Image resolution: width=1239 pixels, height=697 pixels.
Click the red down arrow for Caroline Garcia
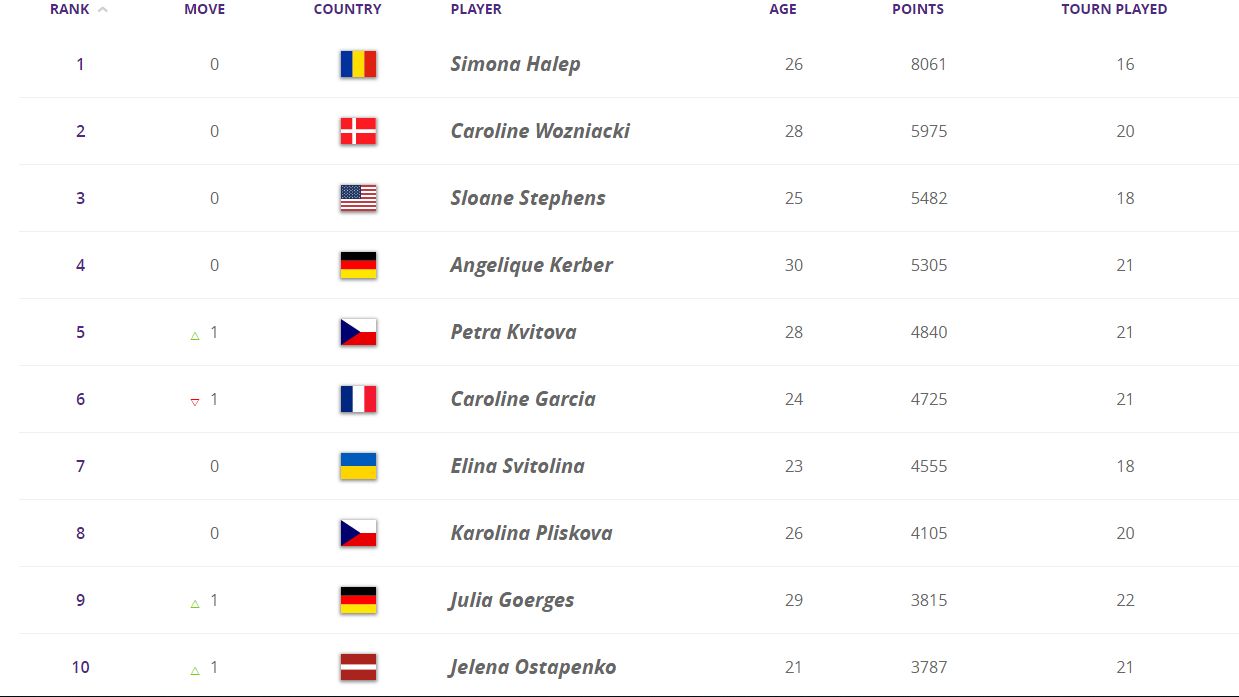point(195,402)
